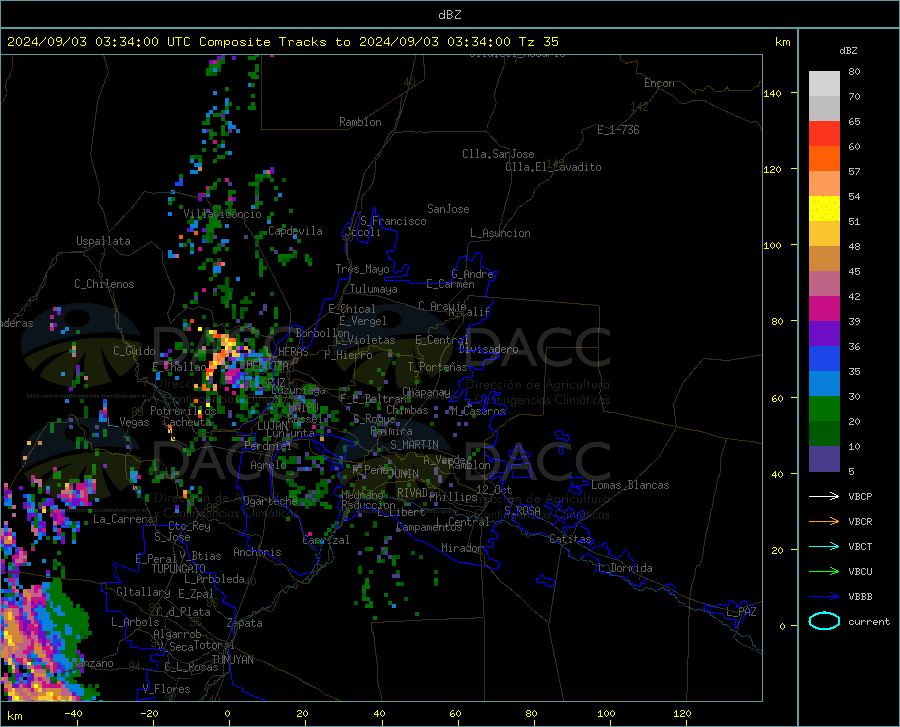Click the Manzano location label
The height and width of the screenshot is (727, 900).
click(93, 663)
